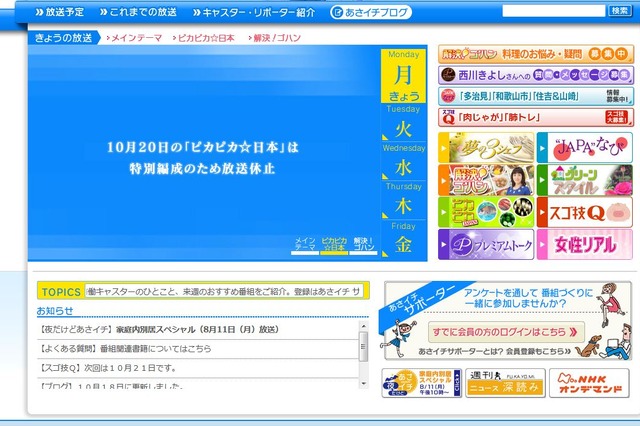Select Thursday 木 day tab

coord(403,200)
